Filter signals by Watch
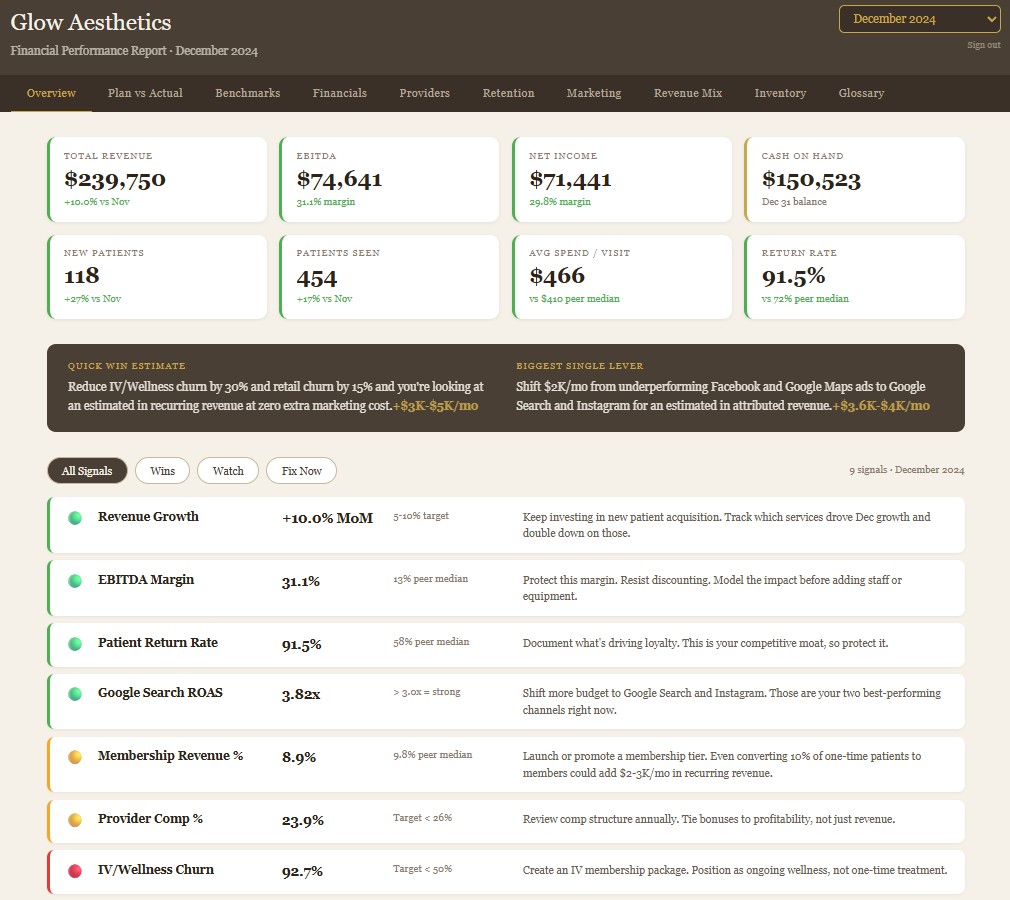Screen dimensions: 1010x900 click(x=228, y=470)
